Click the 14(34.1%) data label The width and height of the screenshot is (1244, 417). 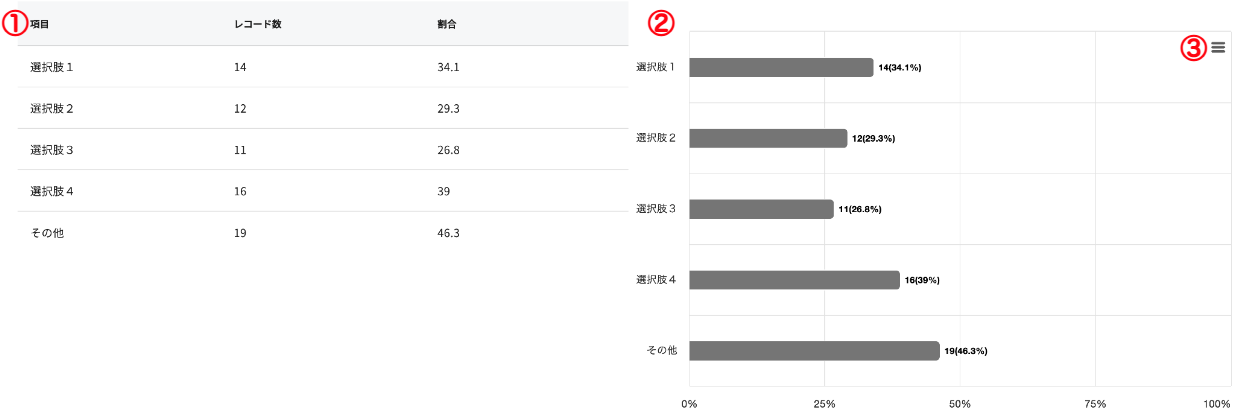(x=899, y=68)
